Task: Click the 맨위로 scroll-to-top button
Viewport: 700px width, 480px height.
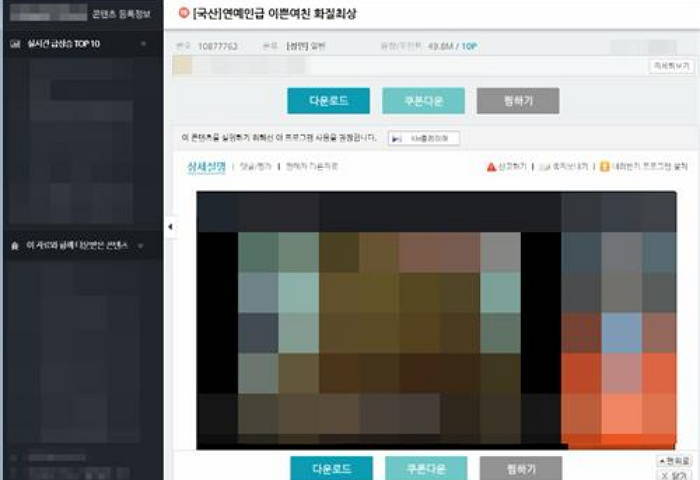Action: pos(674,460)
